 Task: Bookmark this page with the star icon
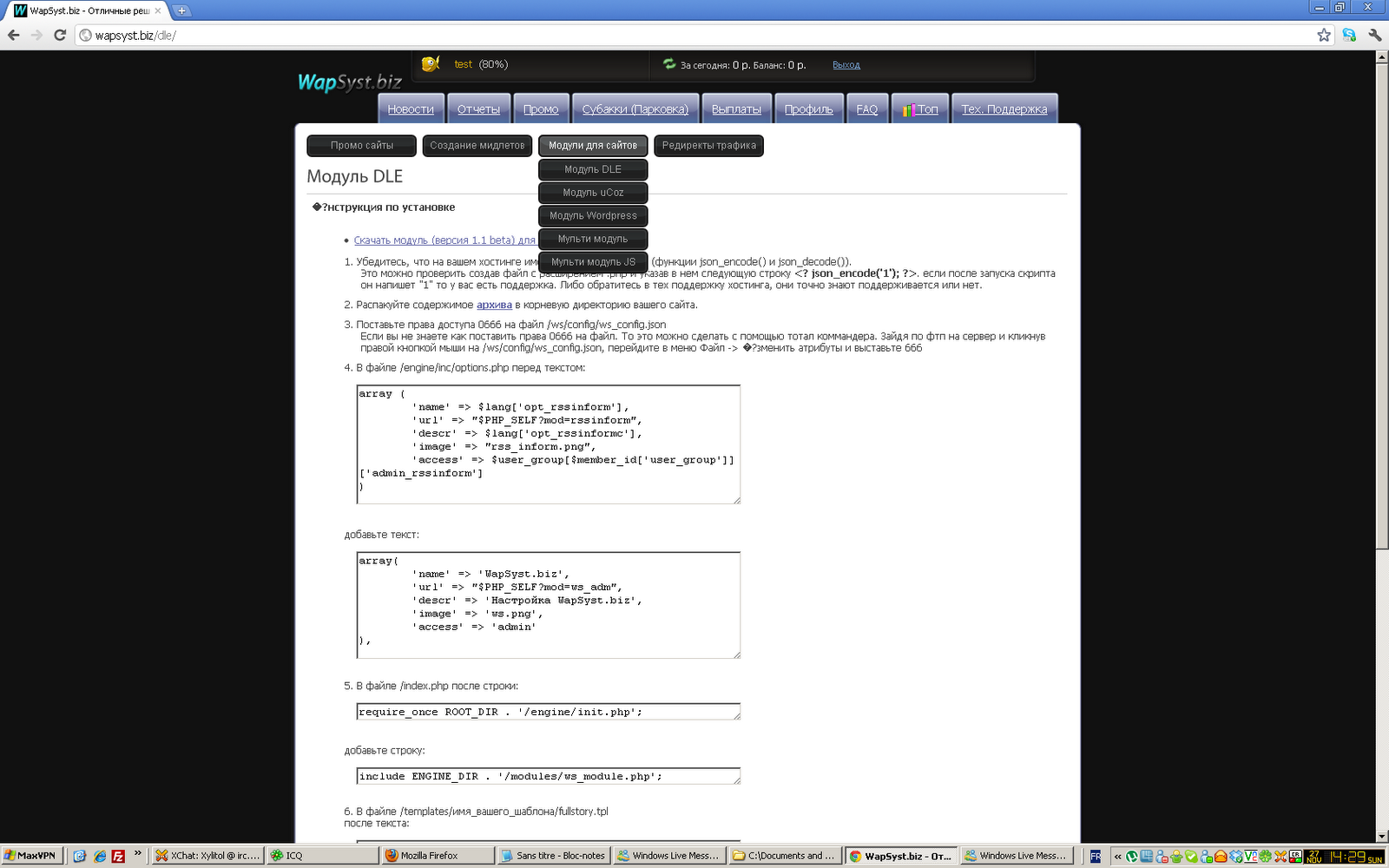click(1324, 35)
